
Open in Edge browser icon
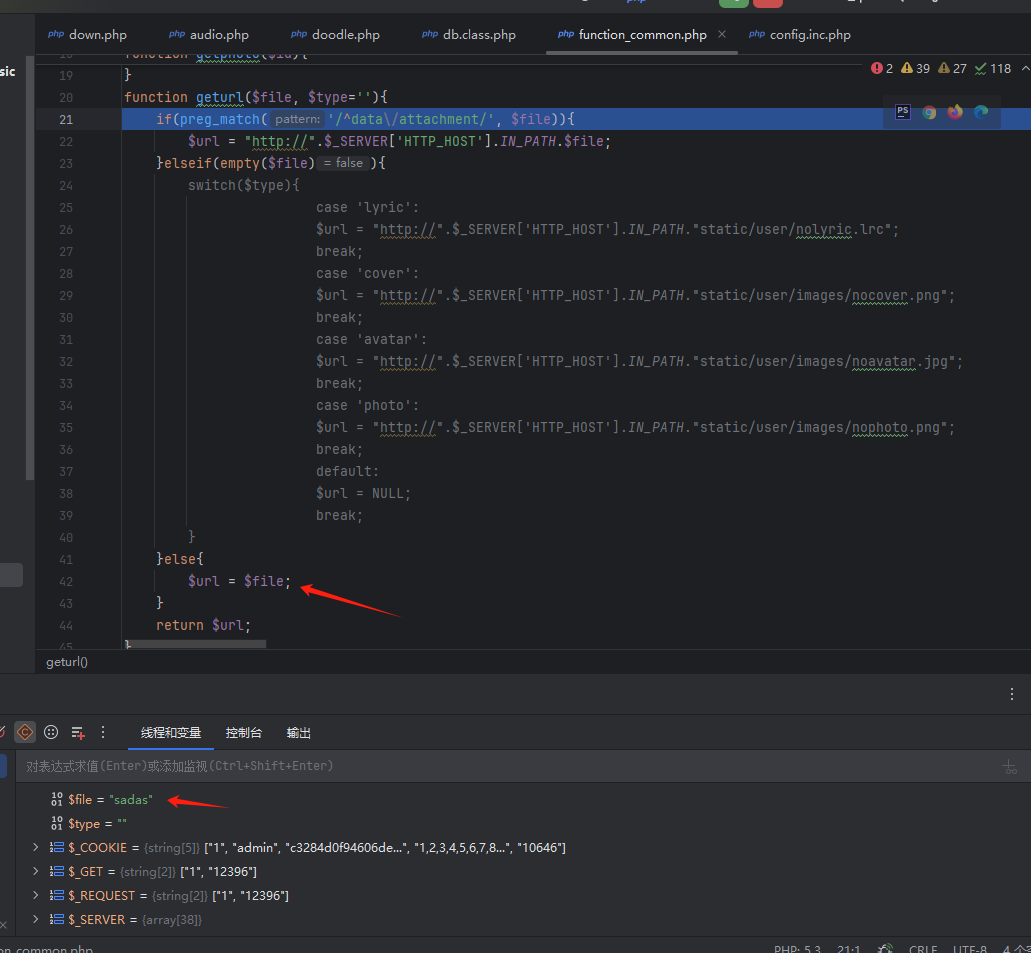(981, 112)
